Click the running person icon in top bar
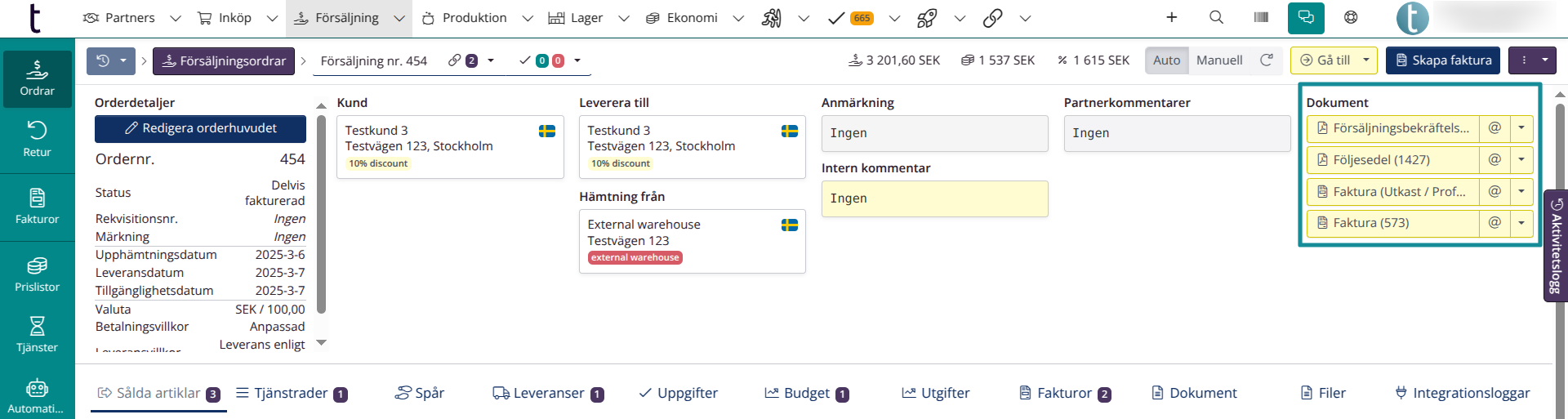The width and height of the screenshot is (1568, 419). [772, 18]
